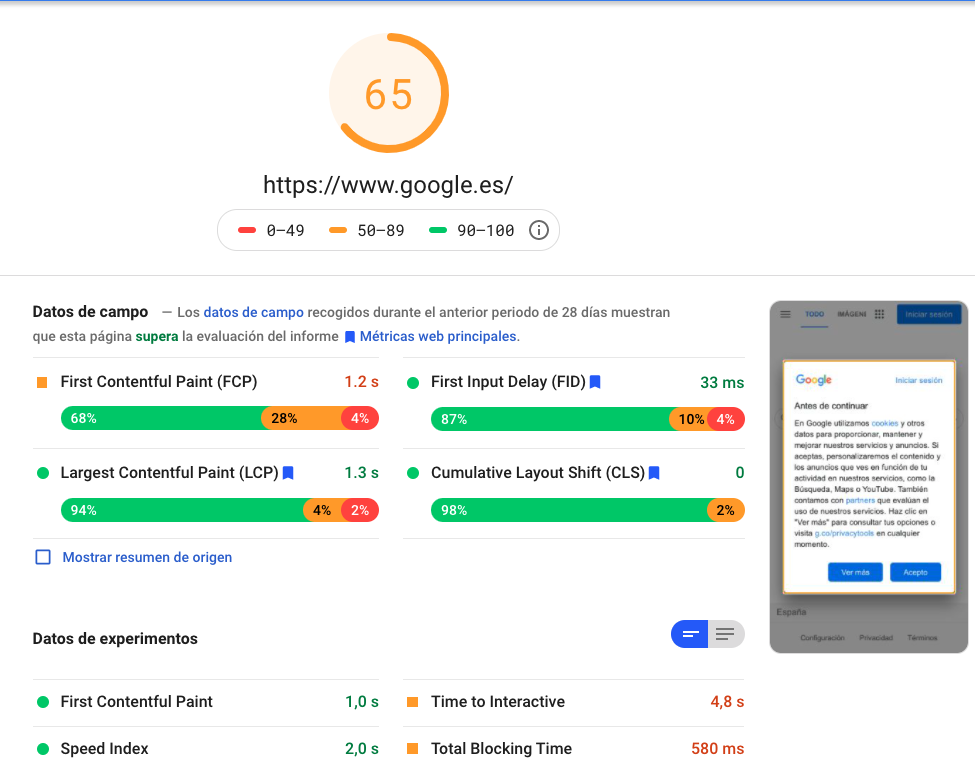Click the 2,0 s Speed Index value

click(x=361, y=749)
